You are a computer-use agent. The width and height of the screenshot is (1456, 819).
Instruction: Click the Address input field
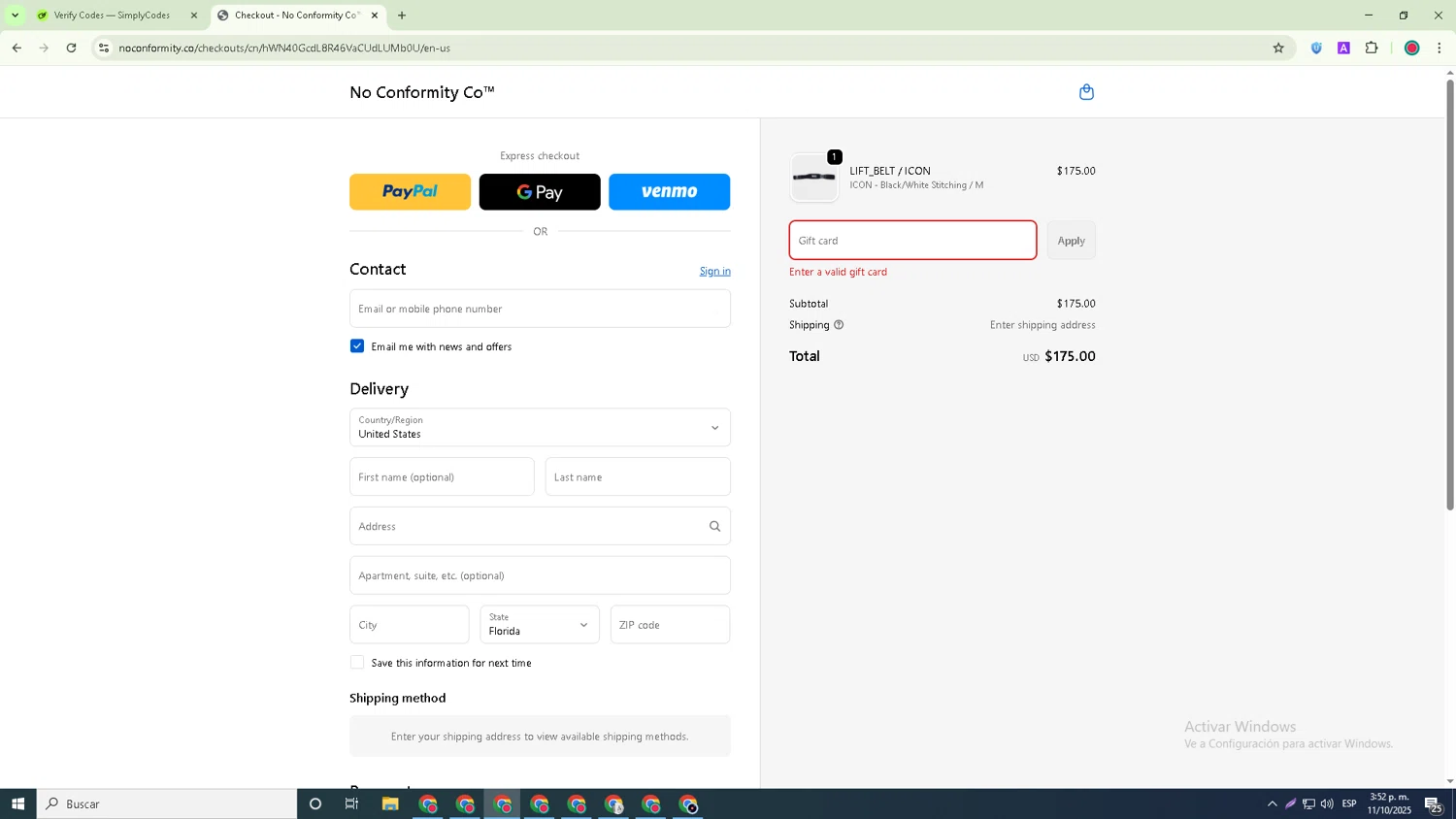540,526
